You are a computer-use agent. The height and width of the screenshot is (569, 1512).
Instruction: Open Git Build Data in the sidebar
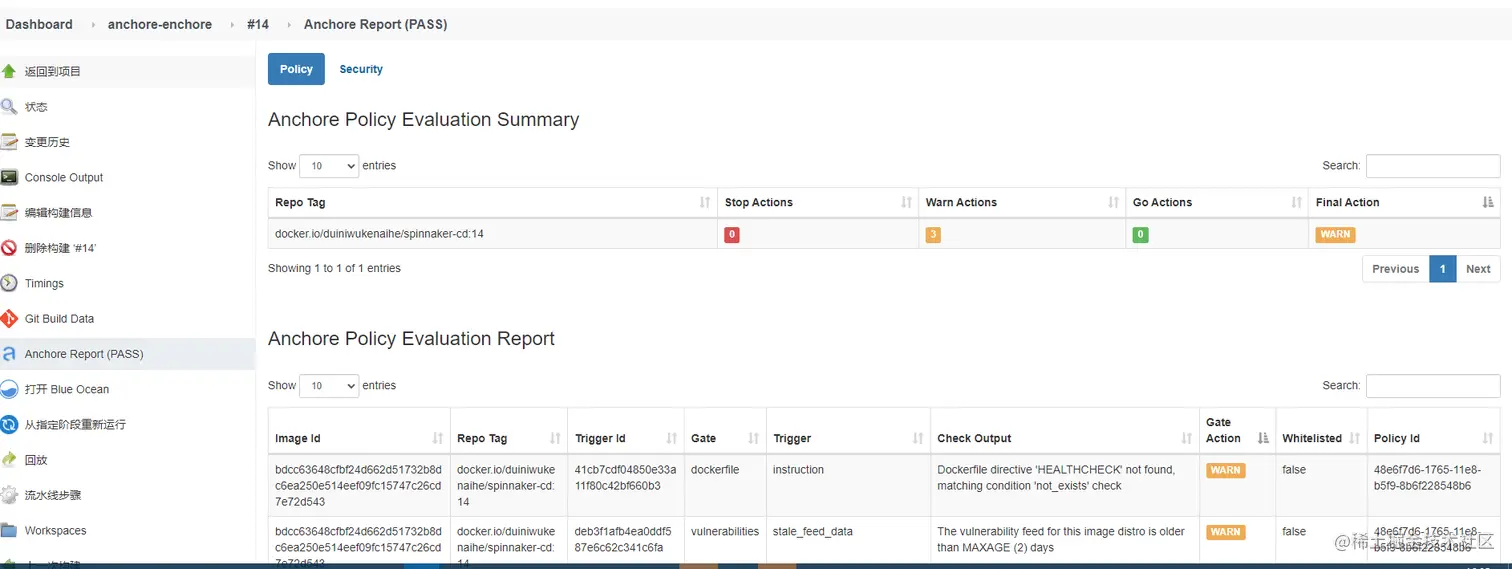point(59,318)
